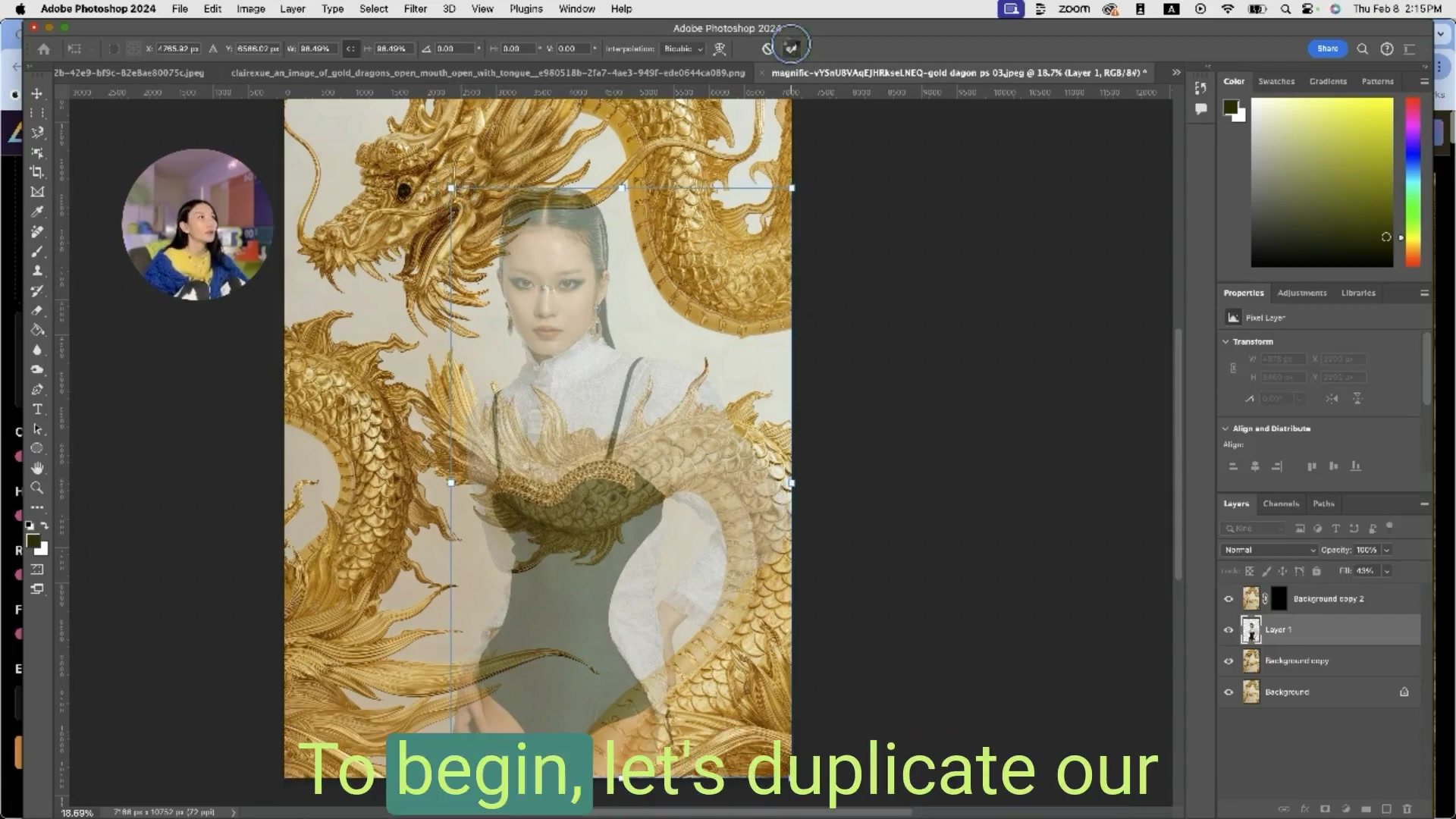
Task: Collapse the Transform section in Properties
Action: [x=1225, y=342]
